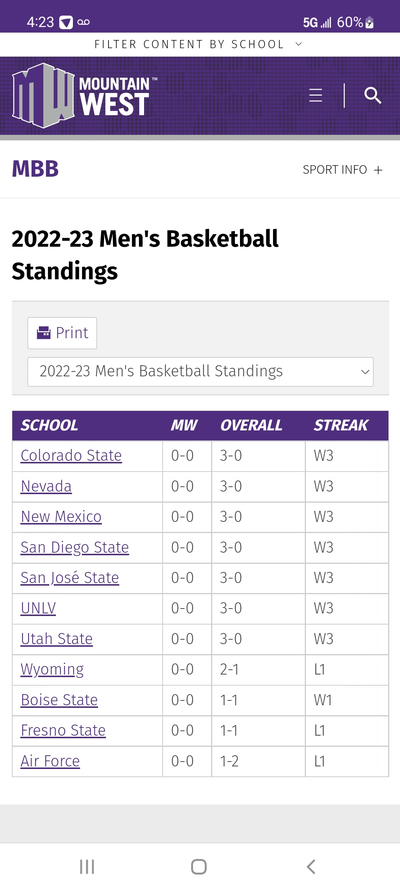Screen dimensions: 400x889
Task: Select the Boise State link
Action: (x=59, y=700)
